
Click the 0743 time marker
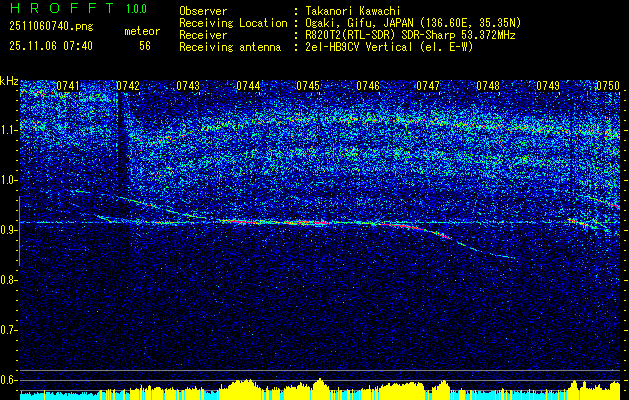point(188,86)
